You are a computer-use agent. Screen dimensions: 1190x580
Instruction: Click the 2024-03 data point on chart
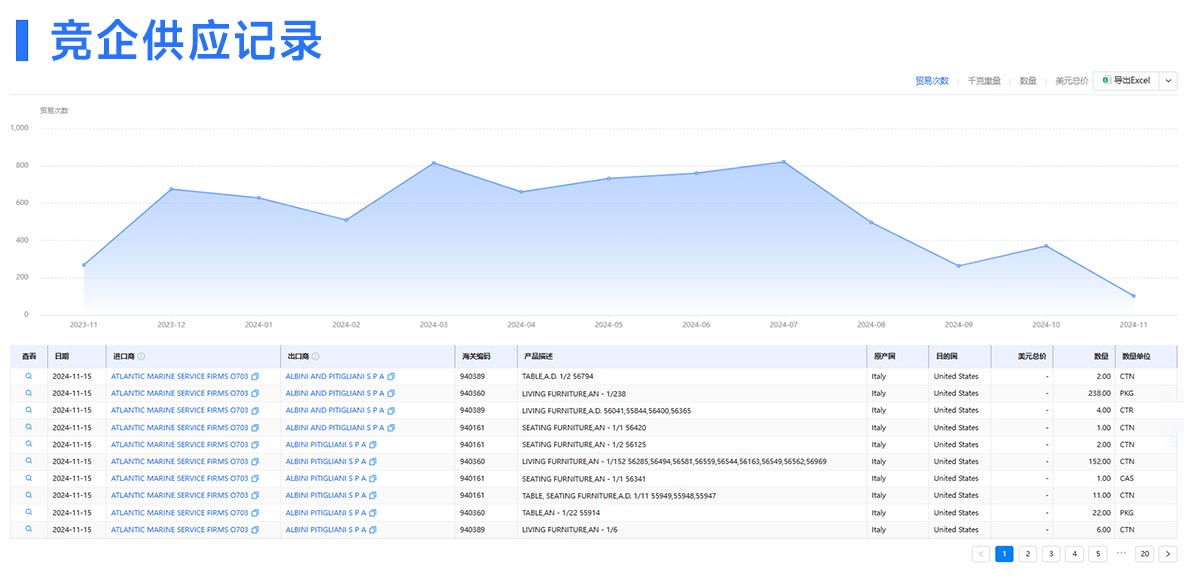433,162
